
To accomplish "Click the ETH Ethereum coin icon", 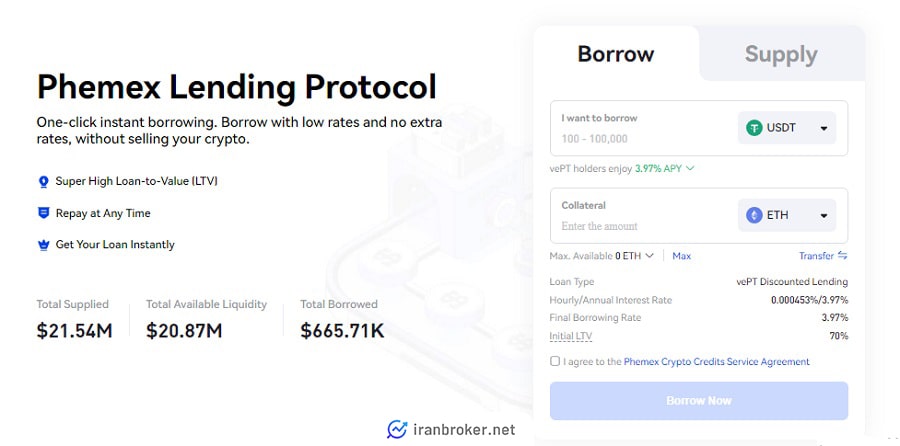I will click(x=754, y=215).
